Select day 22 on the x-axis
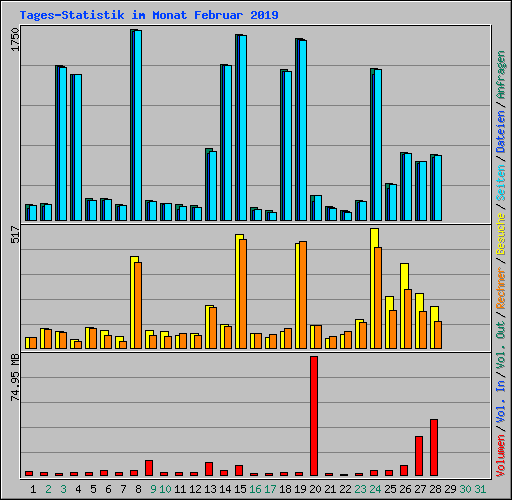This screenshot has width=512, height=500. [345, 489]
